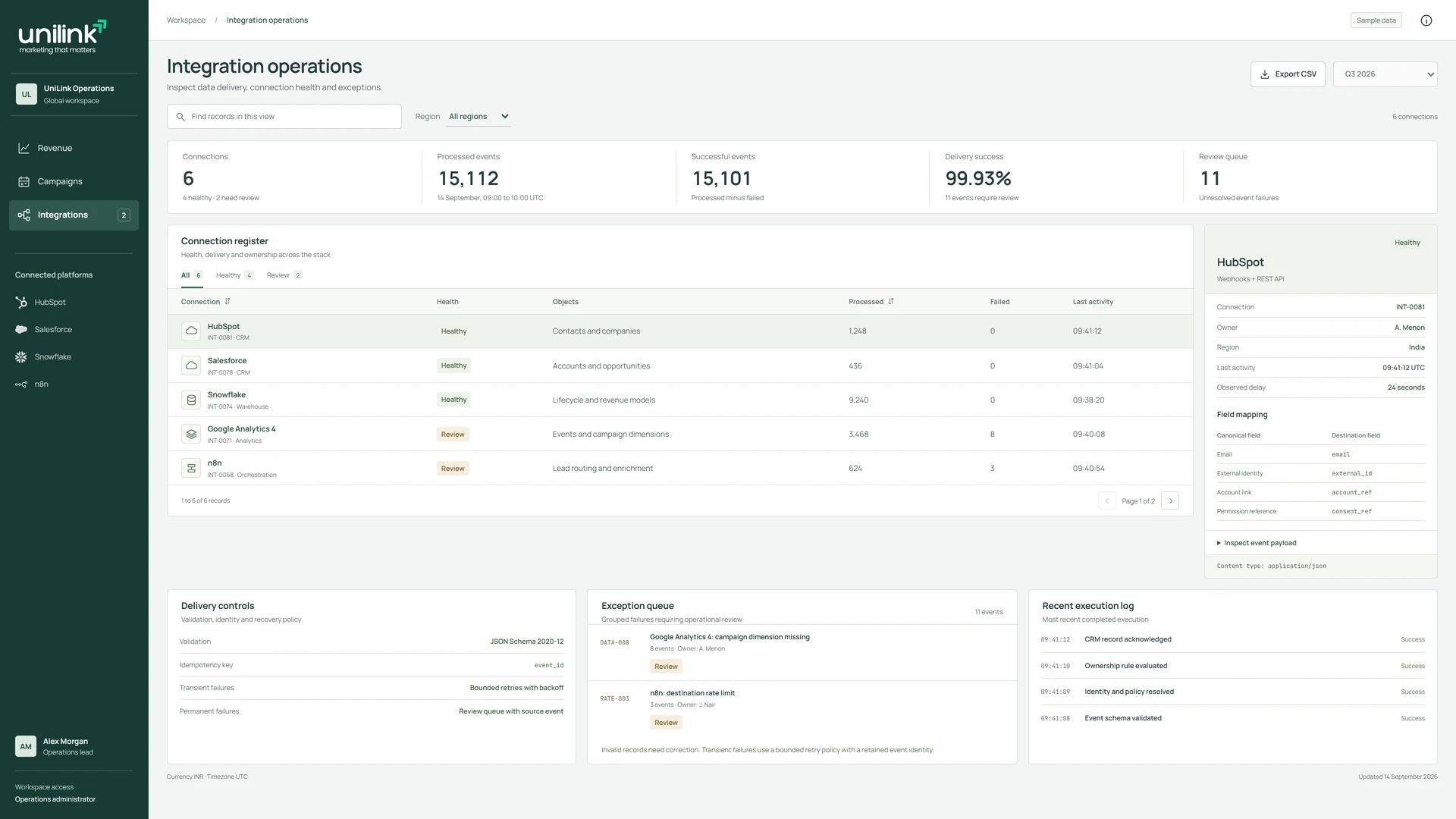Sort by the Connection column arrows
This screenshot has height=819, width=1456.
[227, 301]
